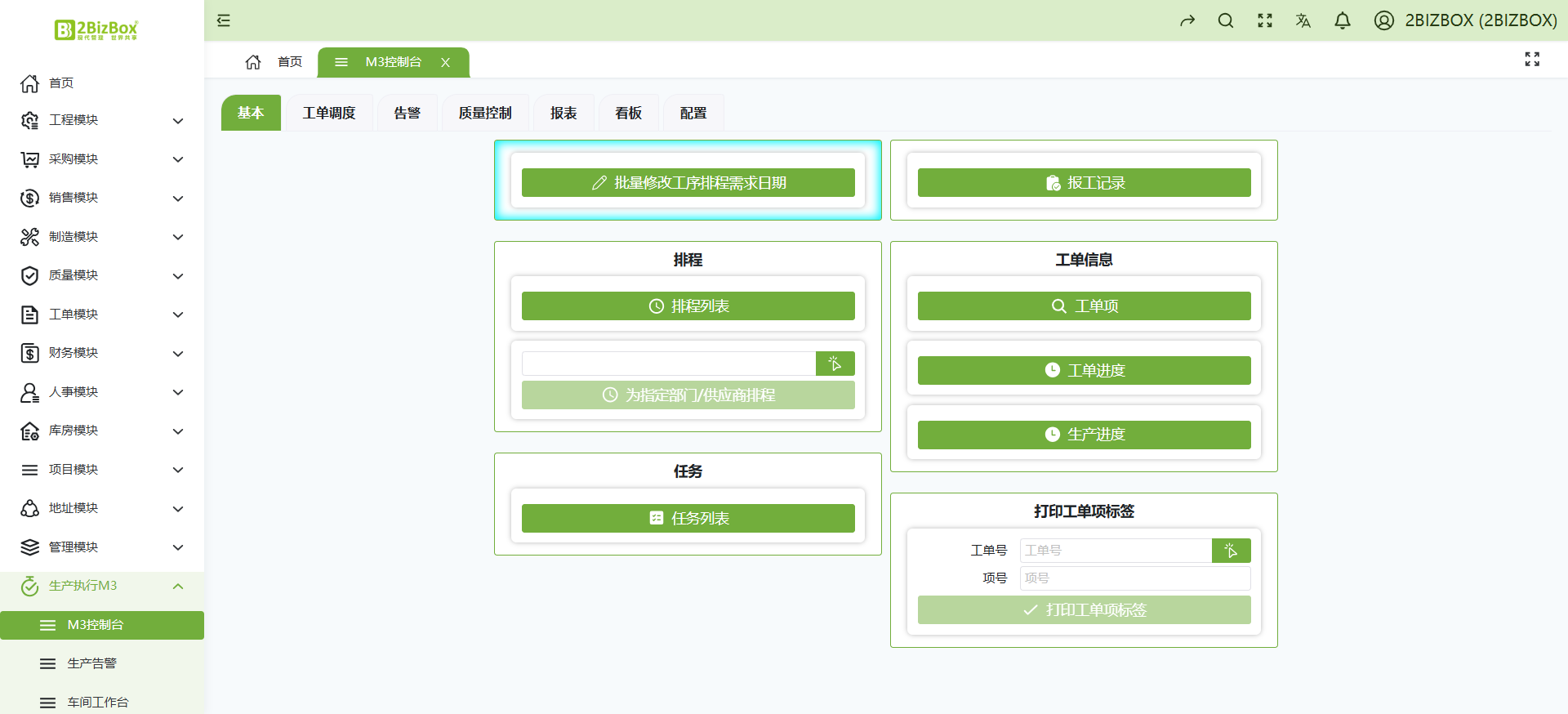Screen dimensions: 1568x714
Task: Switch to the 告警 tab
Action: (x=407, y=113)
